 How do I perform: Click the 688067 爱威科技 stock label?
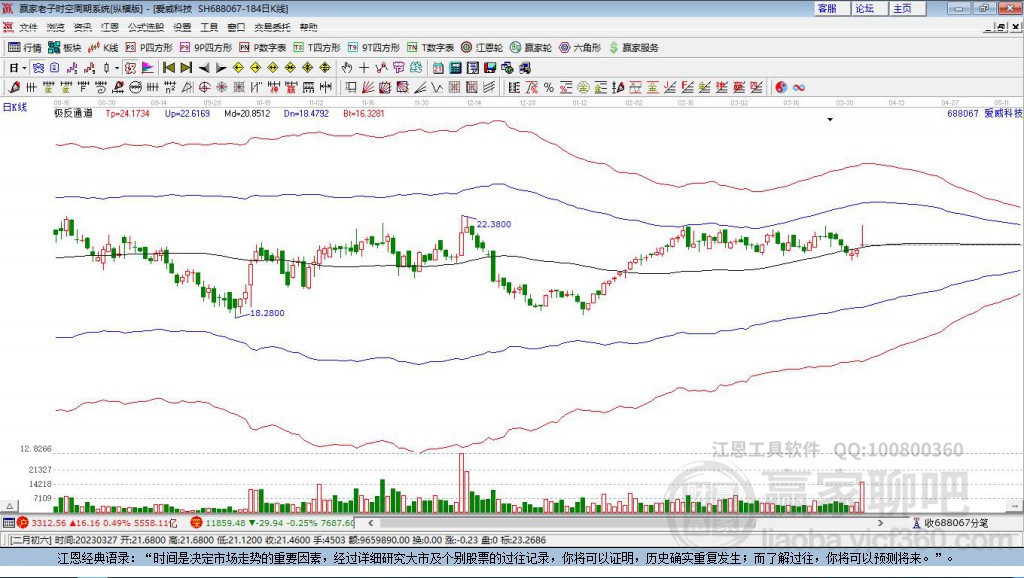tap(985, 113)
